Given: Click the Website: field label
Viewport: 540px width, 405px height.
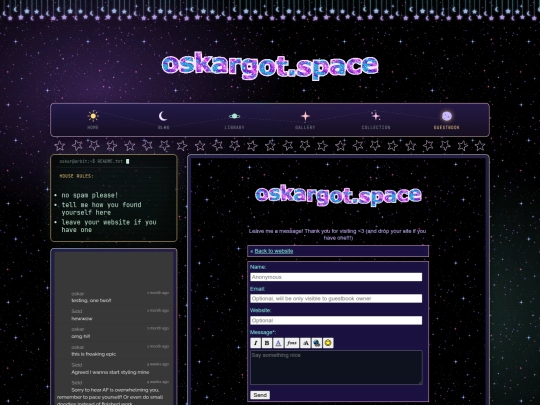Looking at the screenshot, I should [261, 310].
